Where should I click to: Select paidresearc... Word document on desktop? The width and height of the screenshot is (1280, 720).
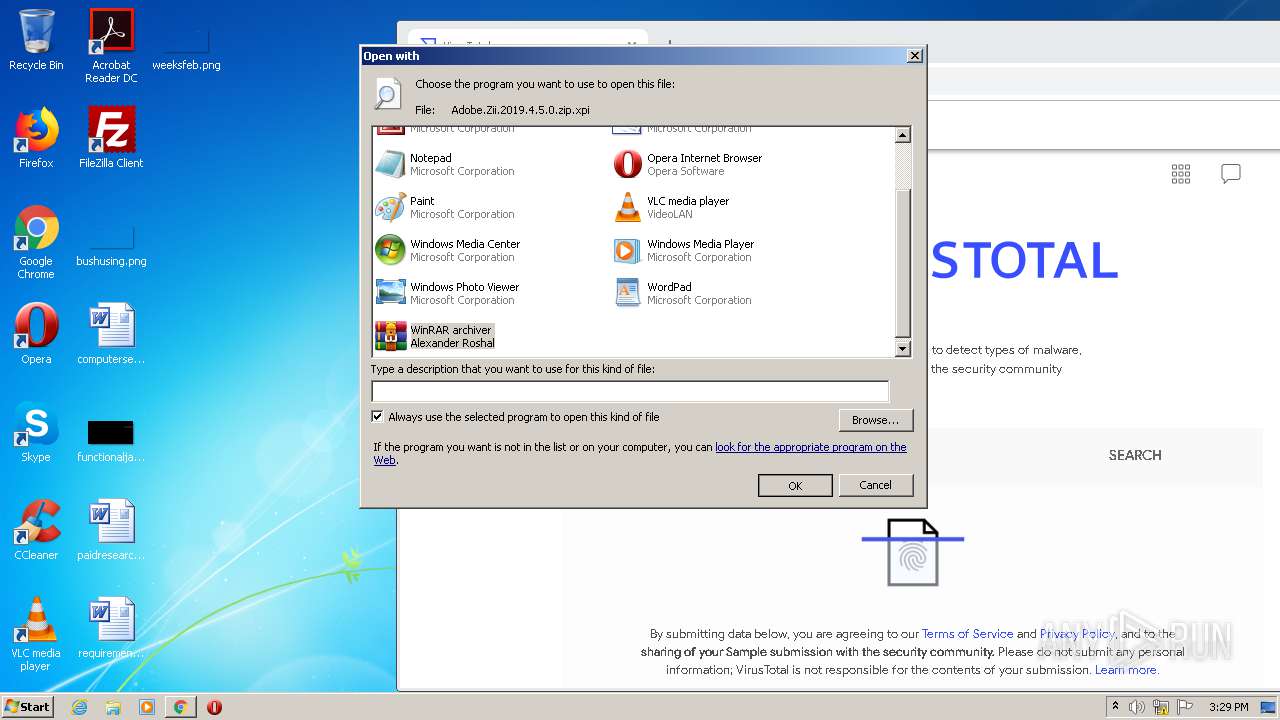111,530
